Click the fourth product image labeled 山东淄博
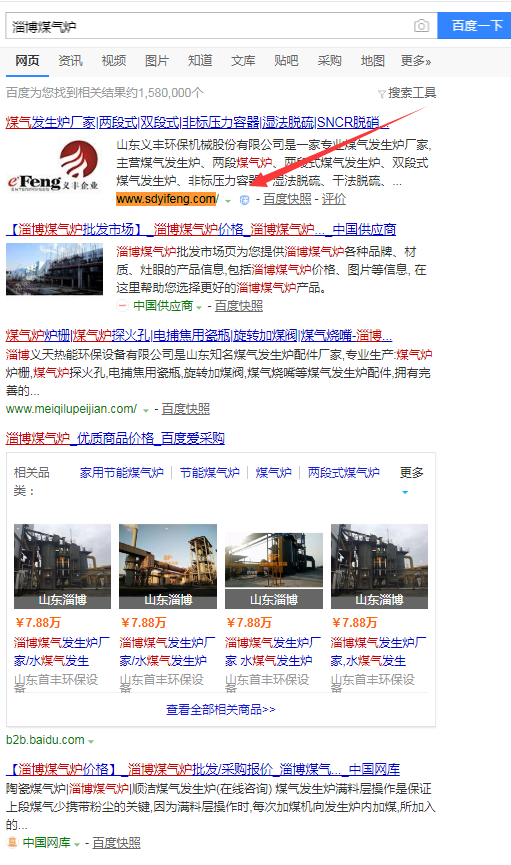The width and height of the screenshot is (511, 865). [x=379, y=567]
